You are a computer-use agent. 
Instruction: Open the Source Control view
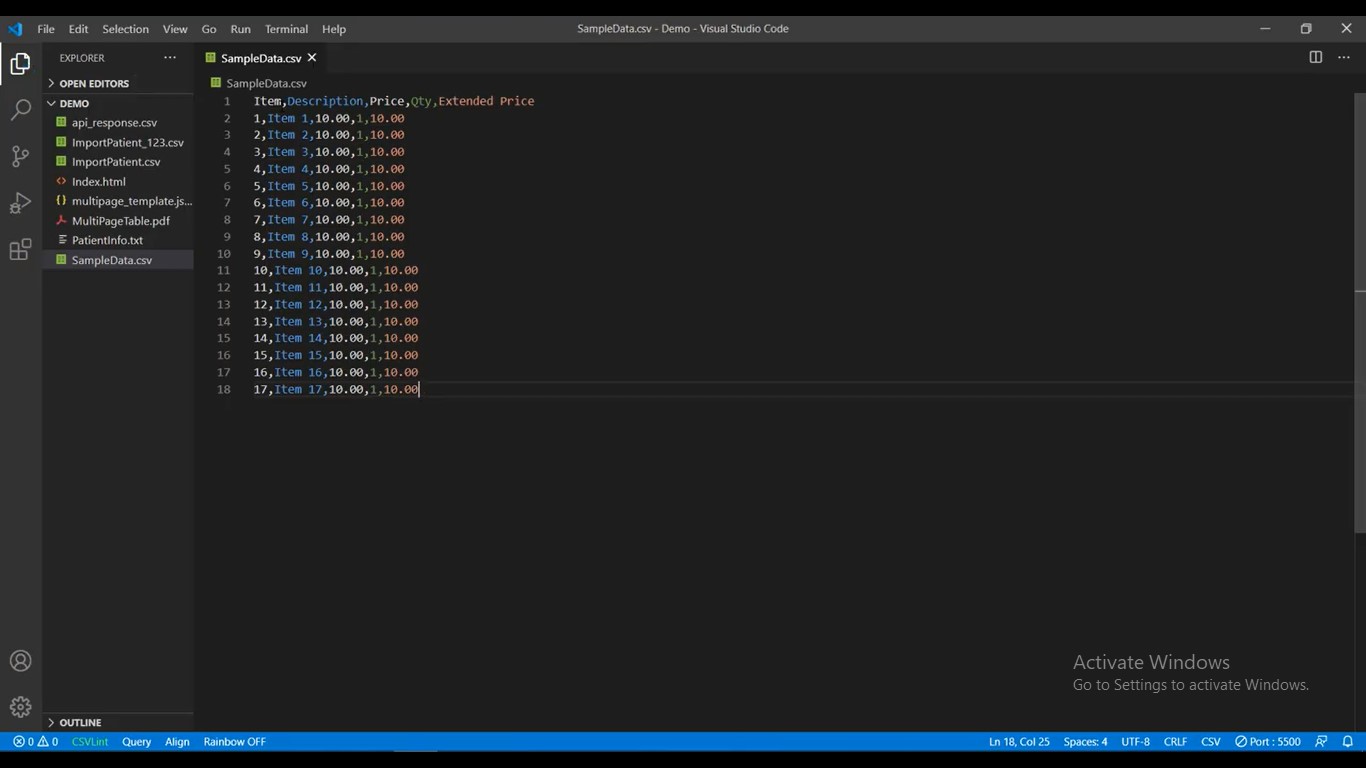click(20, 156)
